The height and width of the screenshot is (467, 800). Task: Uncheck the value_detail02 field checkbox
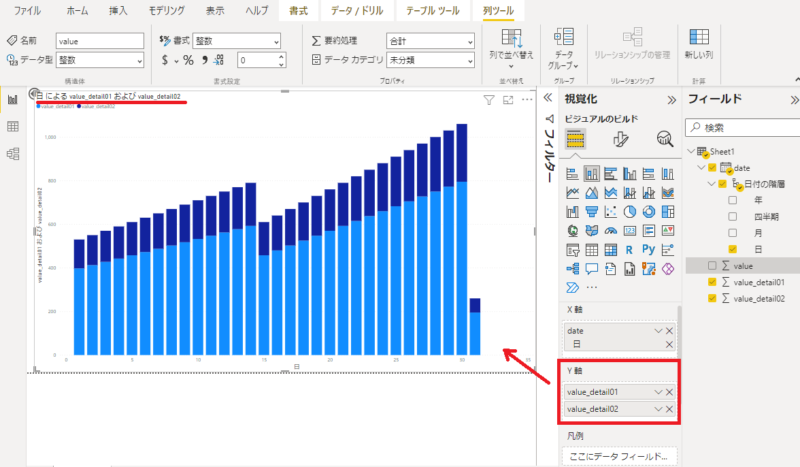point(712,298)
